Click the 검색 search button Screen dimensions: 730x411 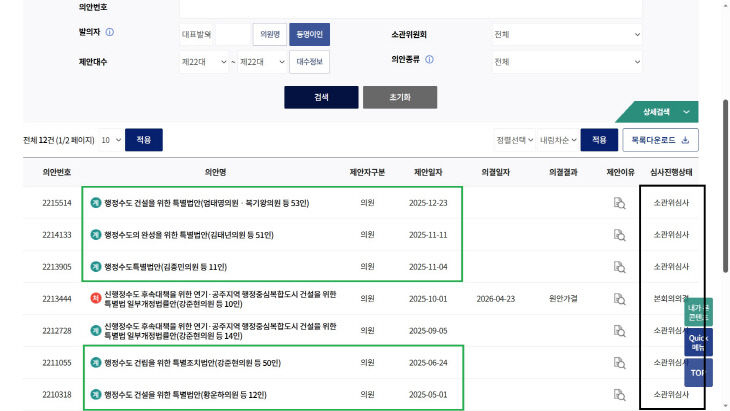click(321, 97)
